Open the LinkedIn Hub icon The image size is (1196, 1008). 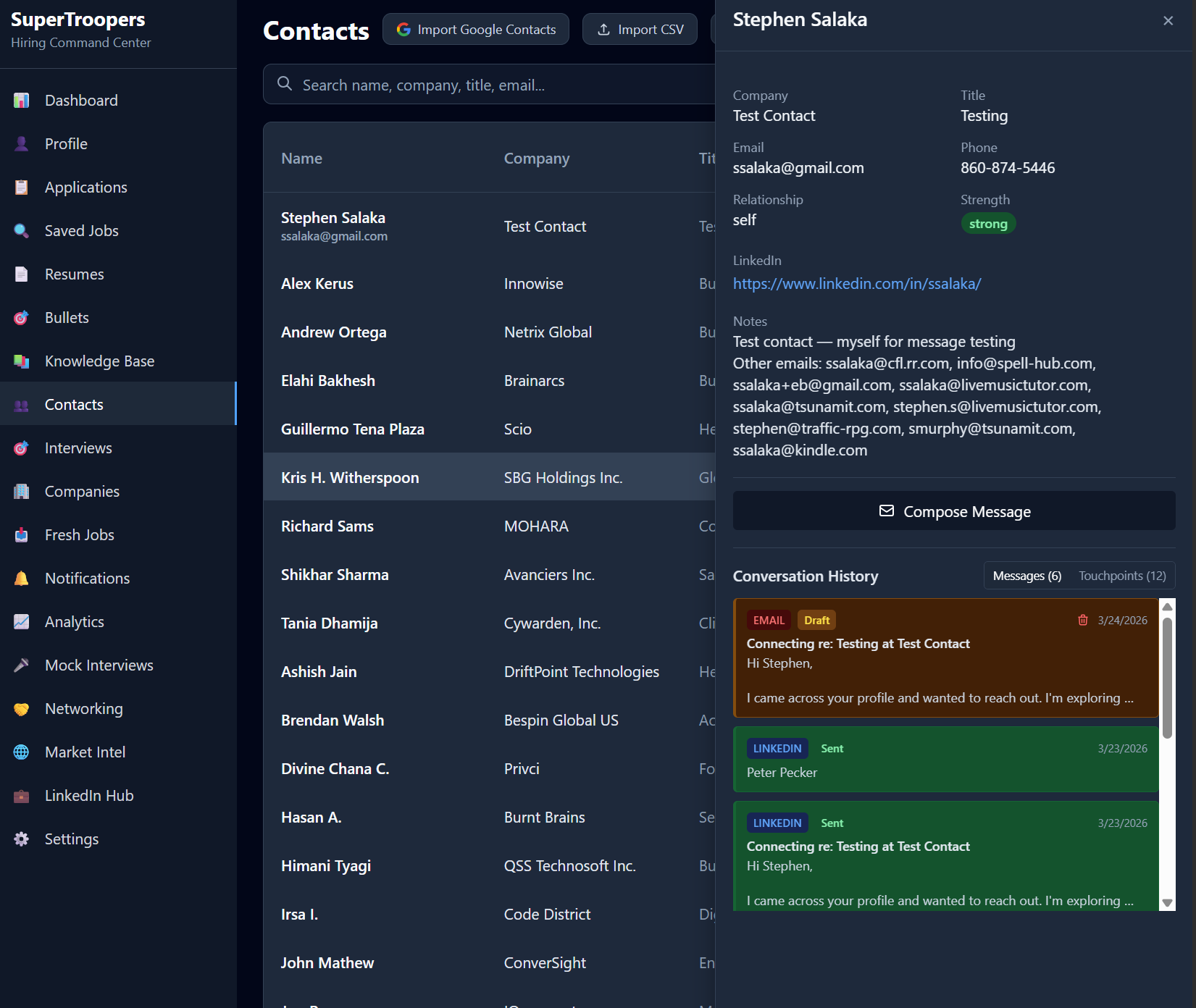click(x=21, y=795)
